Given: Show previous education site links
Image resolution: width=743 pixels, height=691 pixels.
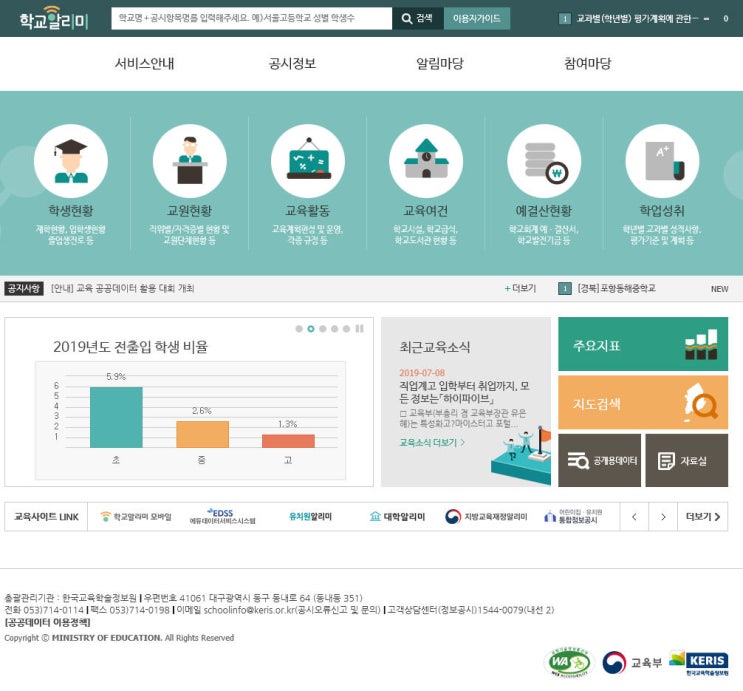Looking at the screenshot, I should coord(634,517).
